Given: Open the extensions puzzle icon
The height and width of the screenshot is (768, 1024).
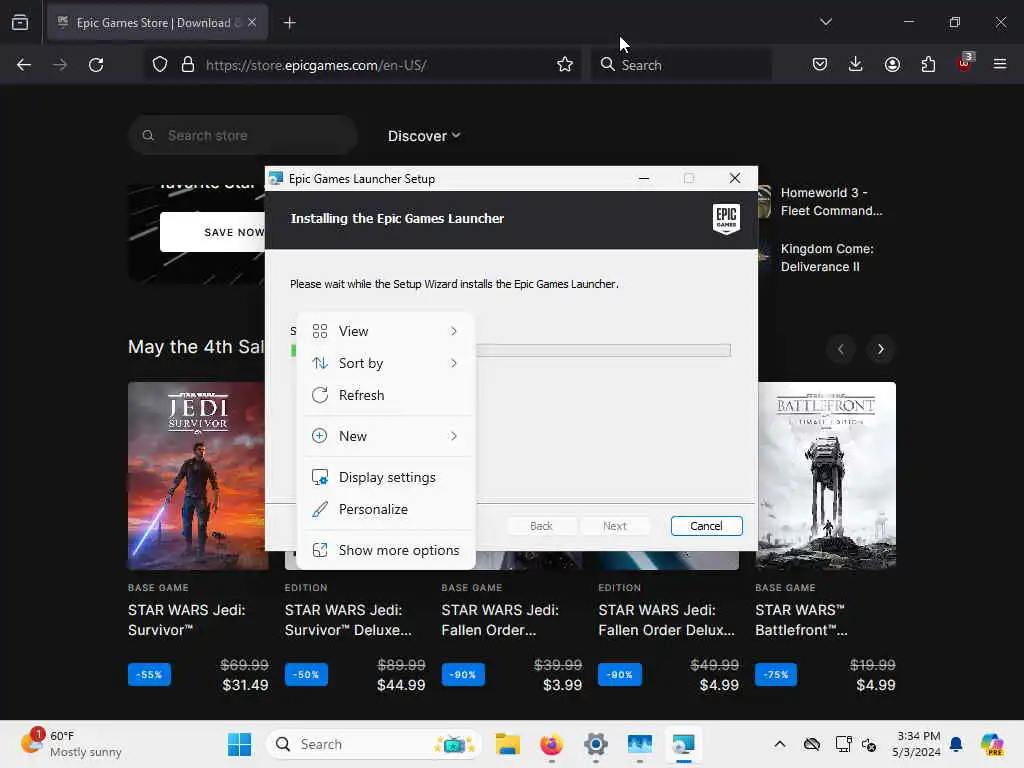Looking at the screenshot, I should [x=928, y=64].
